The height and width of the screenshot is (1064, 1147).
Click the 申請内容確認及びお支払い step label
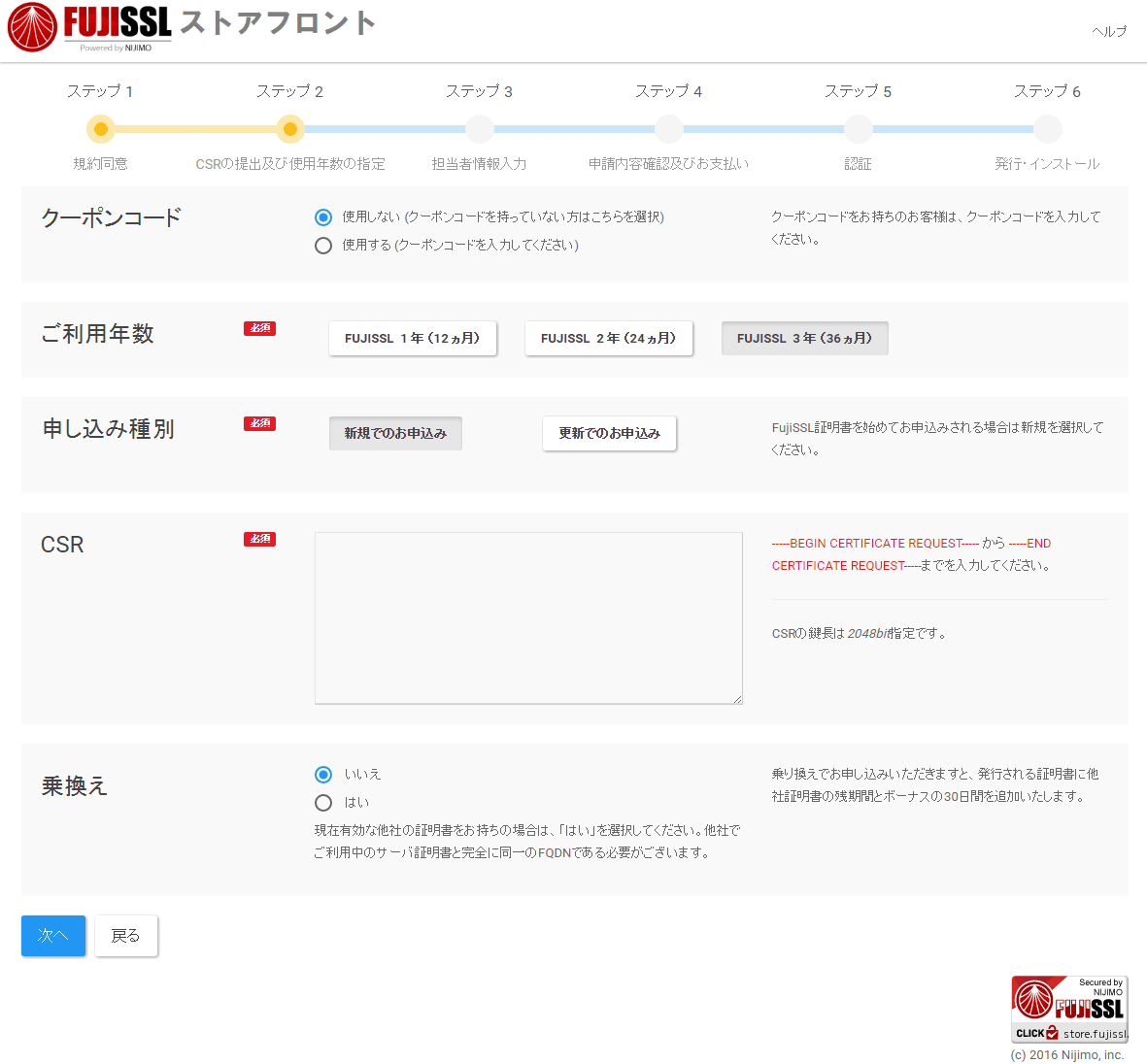coord(669,164)
